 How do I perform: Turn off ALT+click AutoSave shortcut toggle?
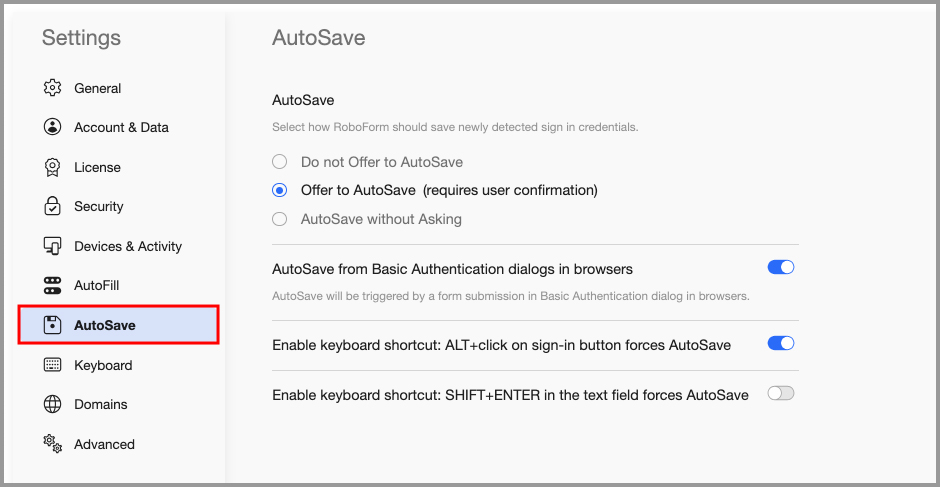[780, 344]
